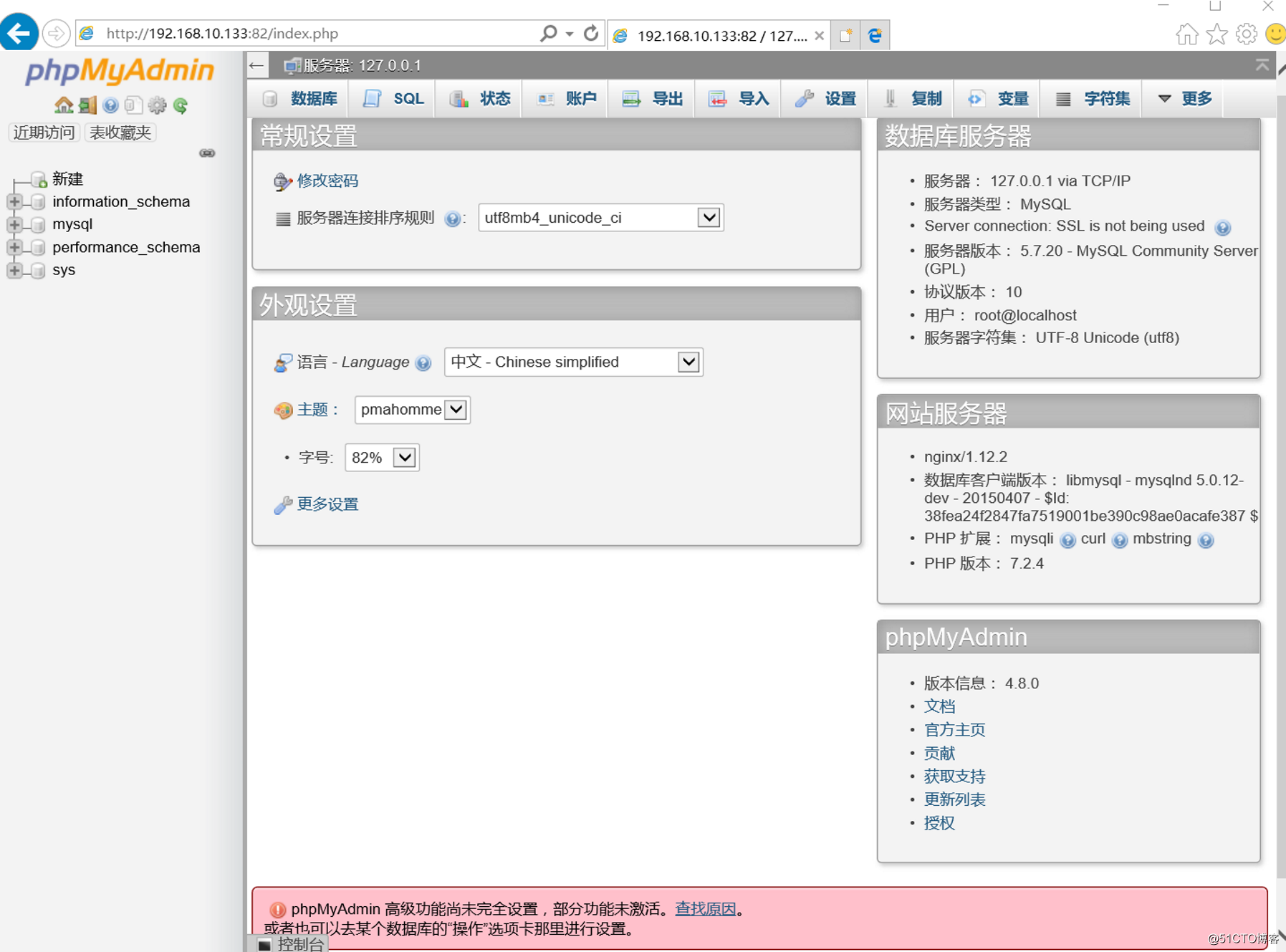Open navigation panel settings gear icon
The image size is (1286, 952).
(157, 105)
